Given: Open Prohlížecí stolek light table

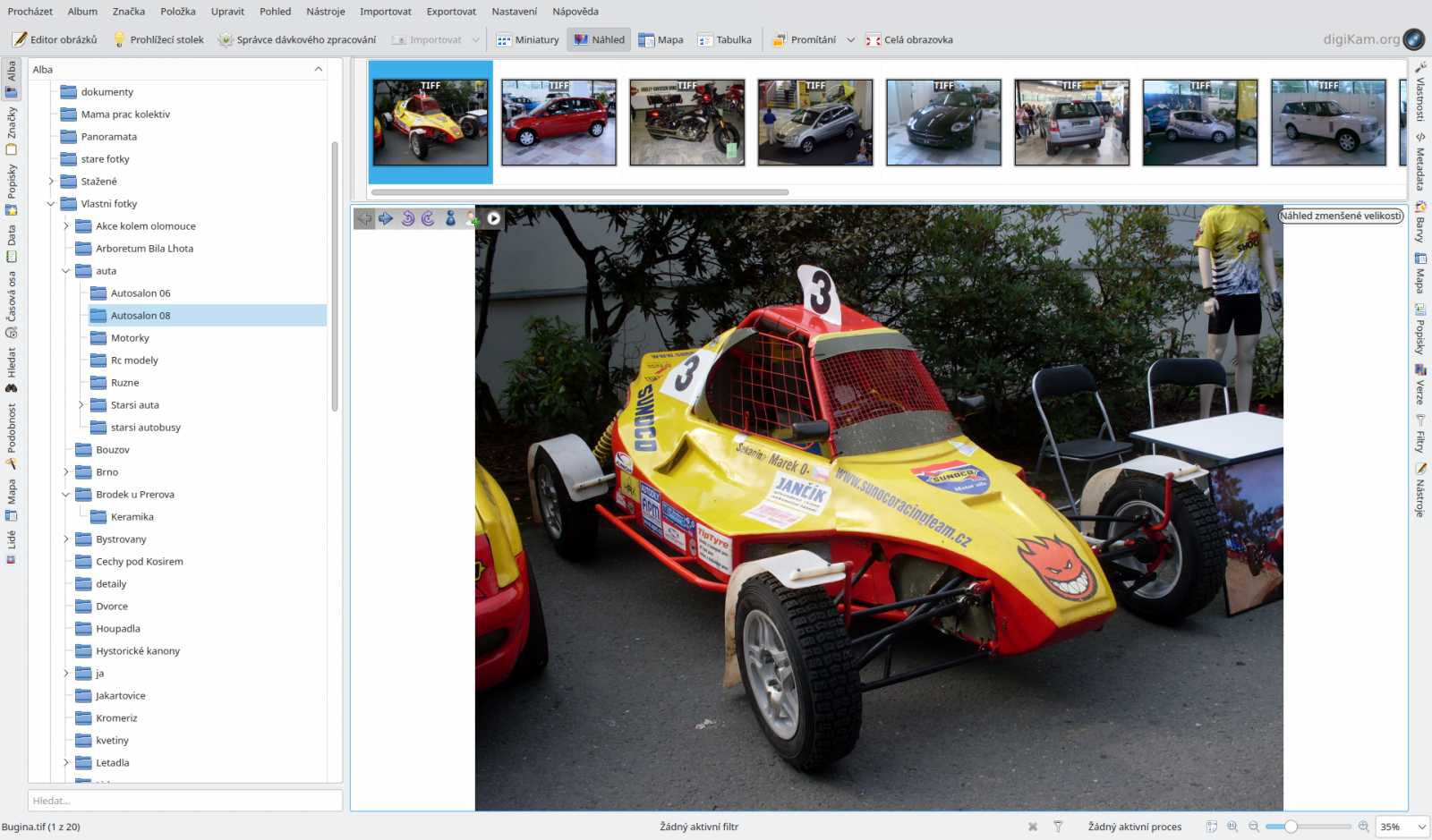Looking at the screenshot, I should (x=158, y=39).
